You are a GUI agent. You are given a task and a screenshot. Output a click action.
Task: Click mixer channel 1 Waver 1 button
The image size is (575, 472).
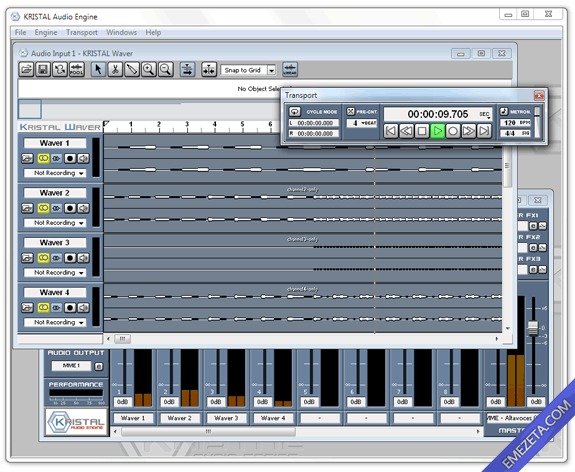point(133,418)
